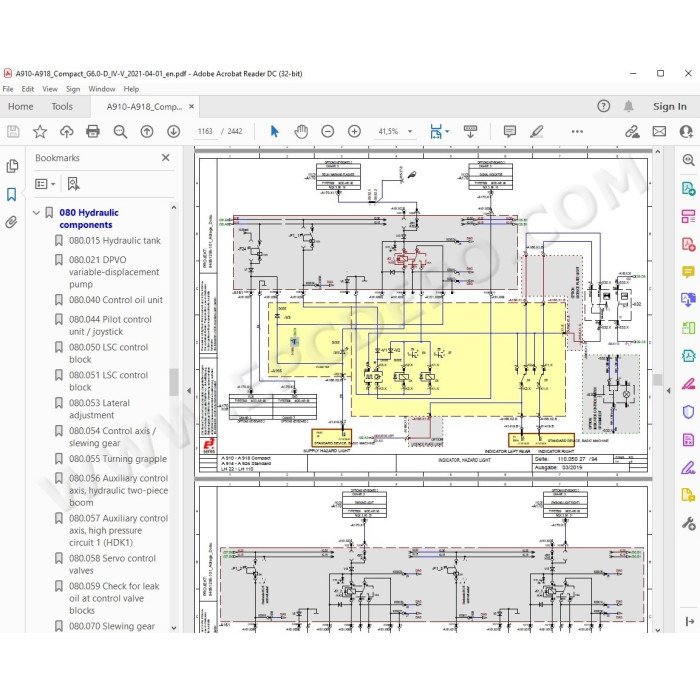
Task: Add a comment note
Action: 510,131
